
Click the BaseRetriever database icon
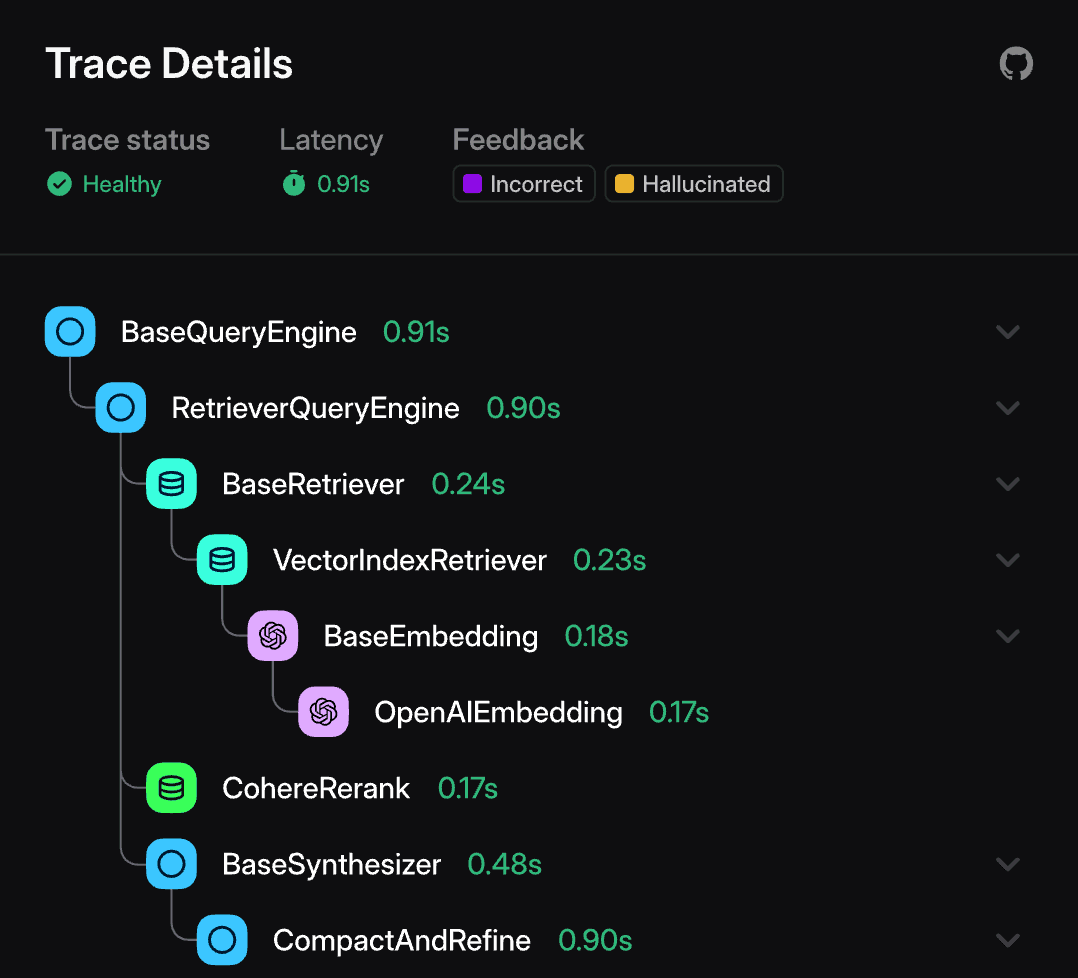pos(172,484)
